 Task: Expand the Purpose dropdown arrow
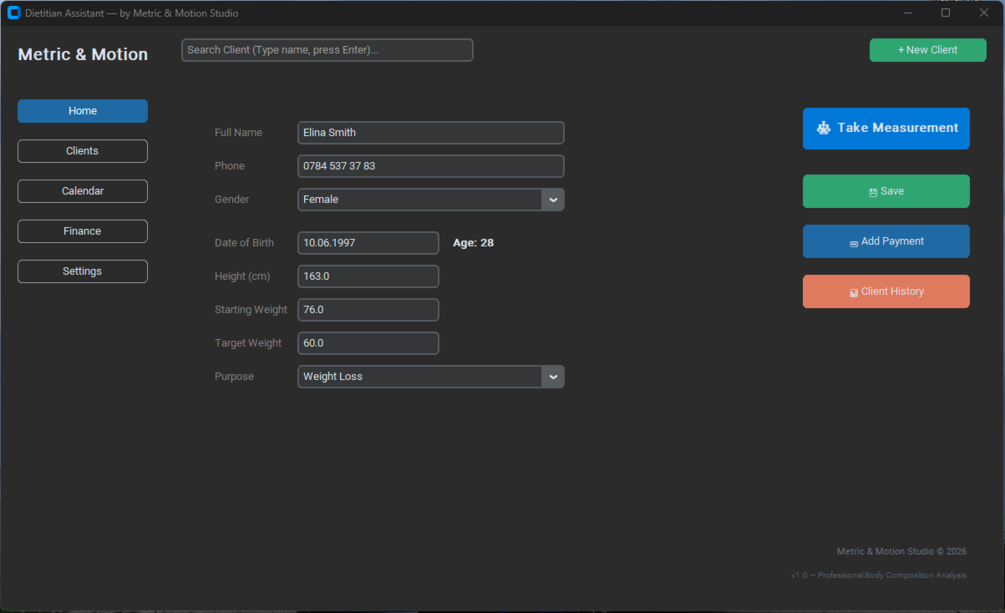point(553,376)
